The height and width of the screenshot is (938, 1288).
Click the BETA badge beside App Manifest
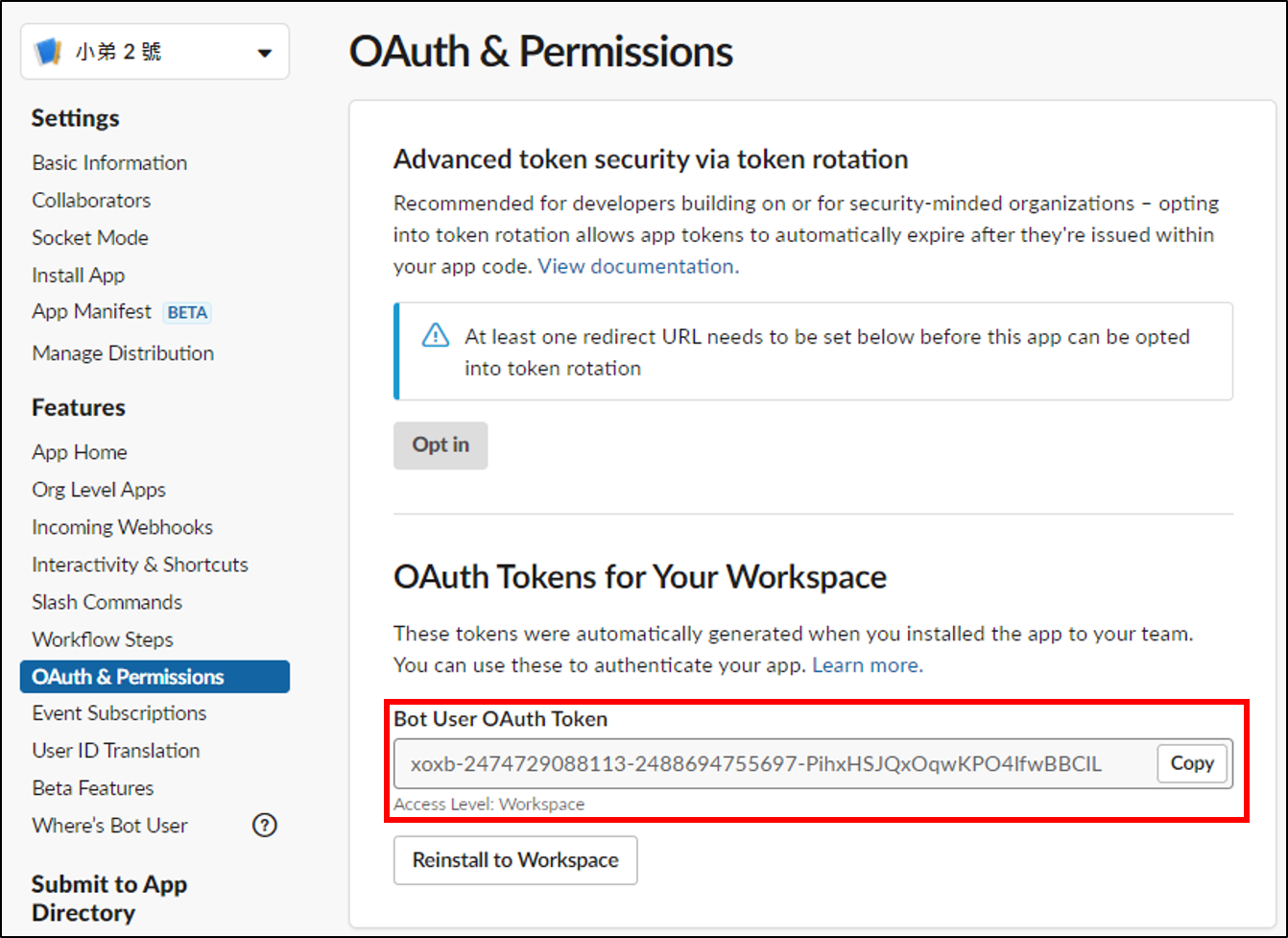pos(188,312)
